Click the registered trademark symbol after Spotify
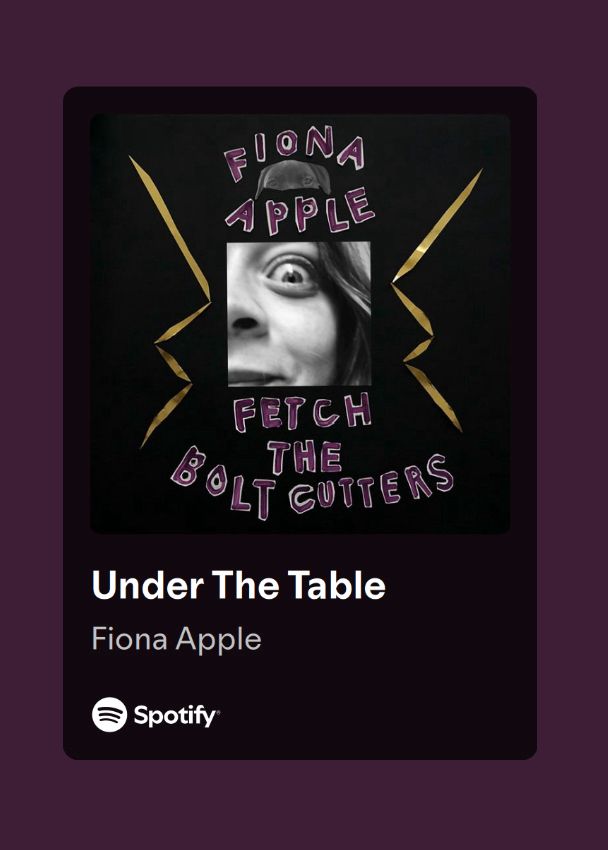The height and width of the screenshot is (850, 608). tap(218, 711)
